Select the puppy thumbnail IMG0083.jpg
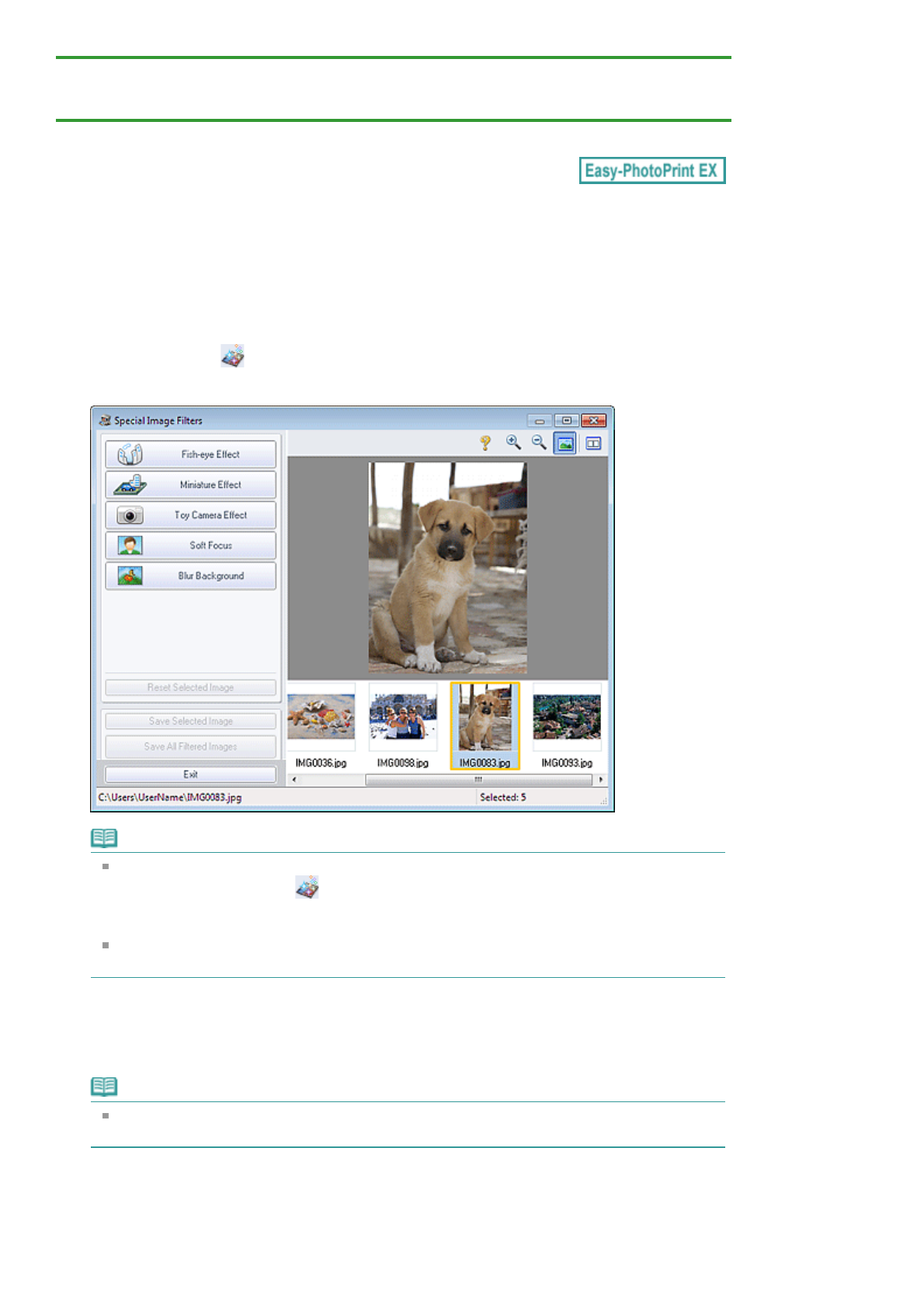 pyautogui.click(x=485, y=726)
